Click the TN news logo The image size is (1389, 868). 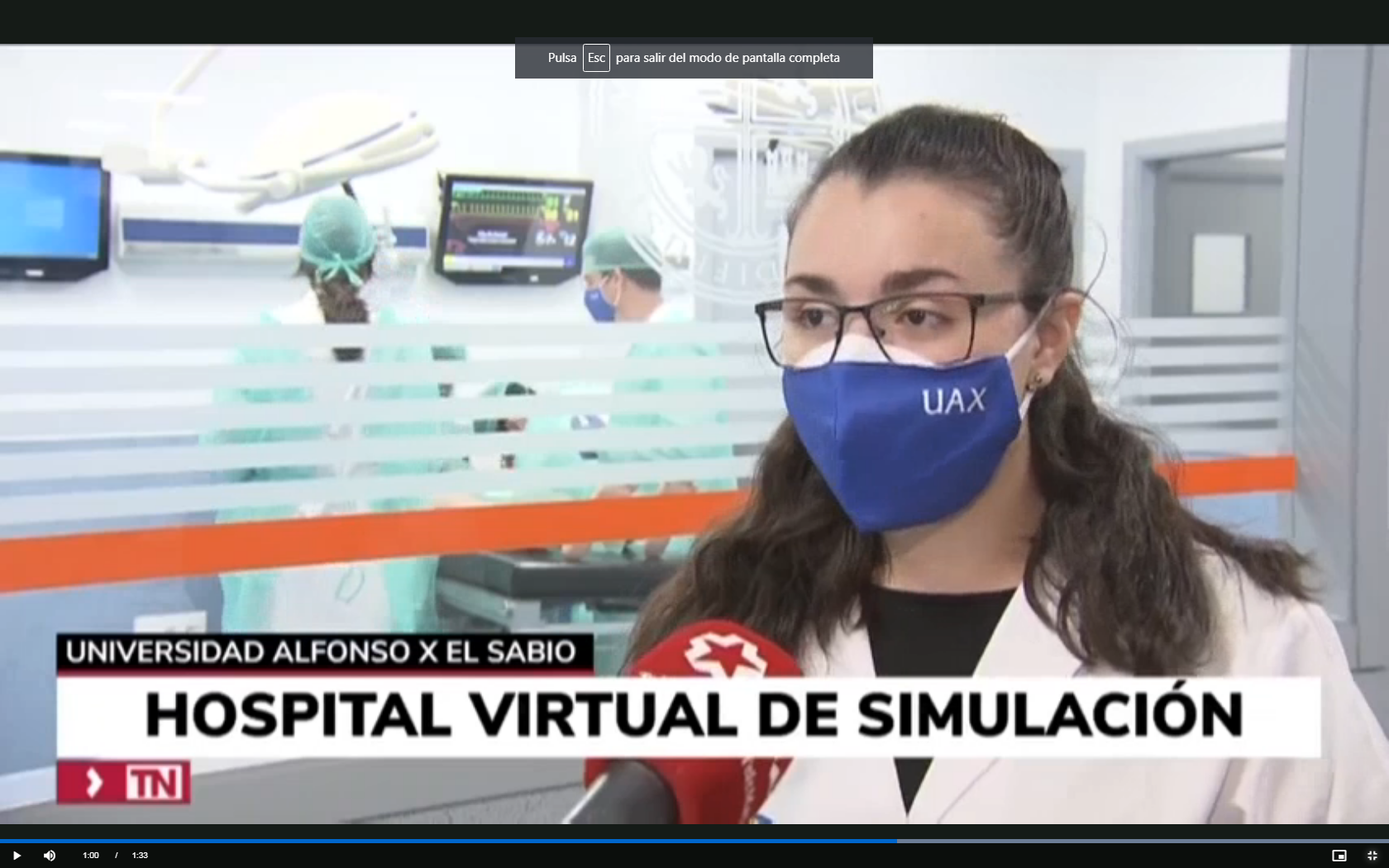click(x=124, y=782)
